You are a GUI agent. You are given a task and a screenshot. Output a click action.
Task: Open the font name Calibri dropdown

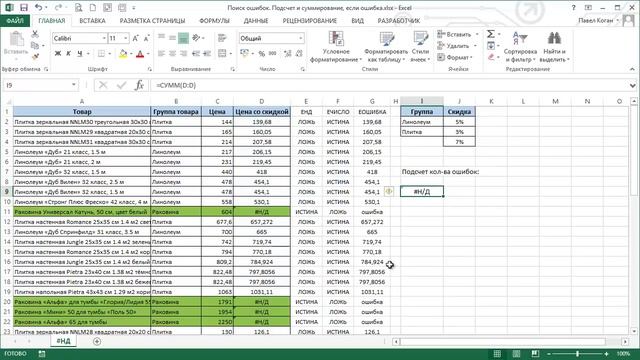point(104,38)
